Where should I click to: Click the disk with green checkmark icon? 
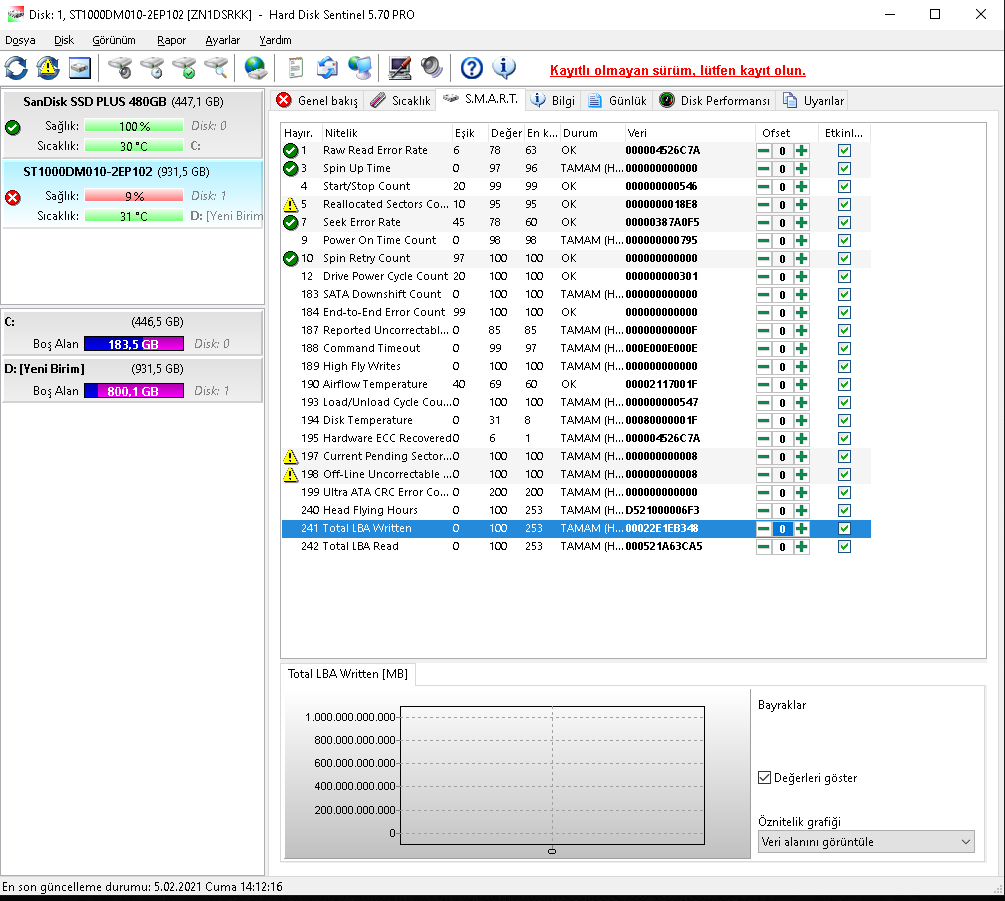point(185,68)
